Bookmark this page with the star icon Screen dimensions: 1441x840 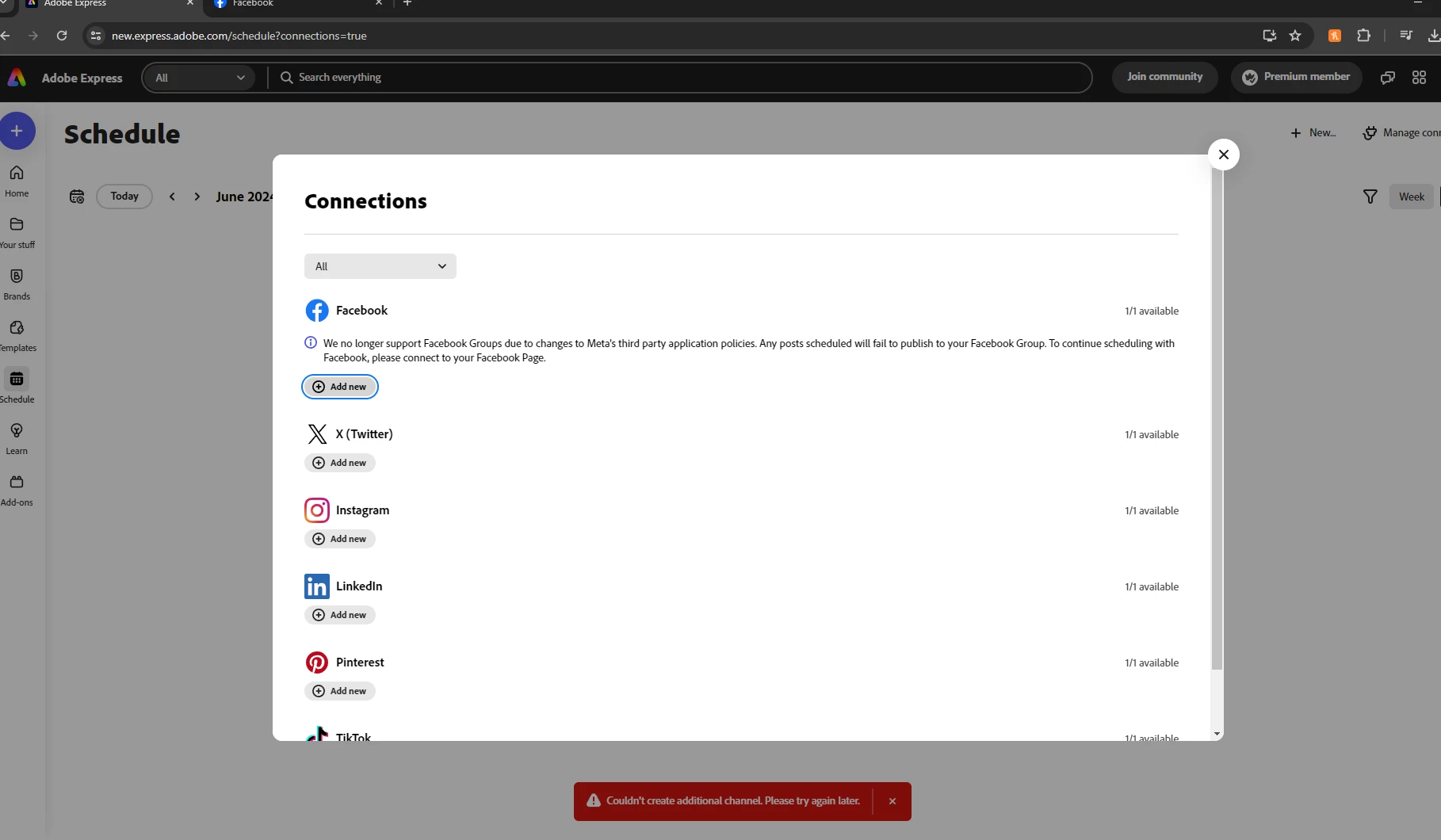[x=1295, y=36]
